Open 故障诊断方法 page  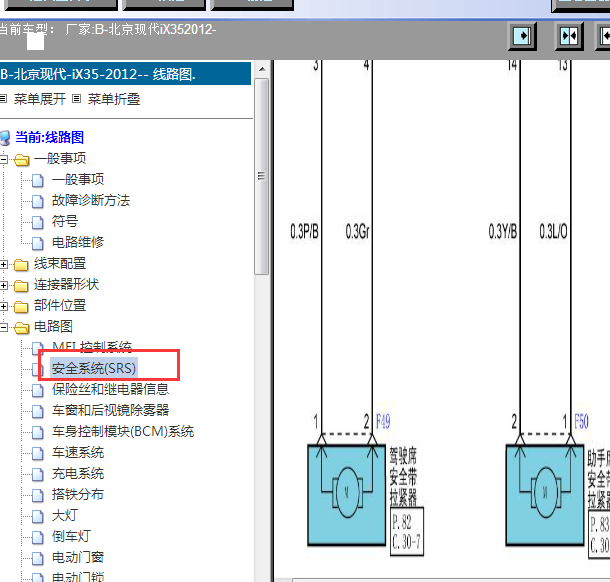pos(91,201)
